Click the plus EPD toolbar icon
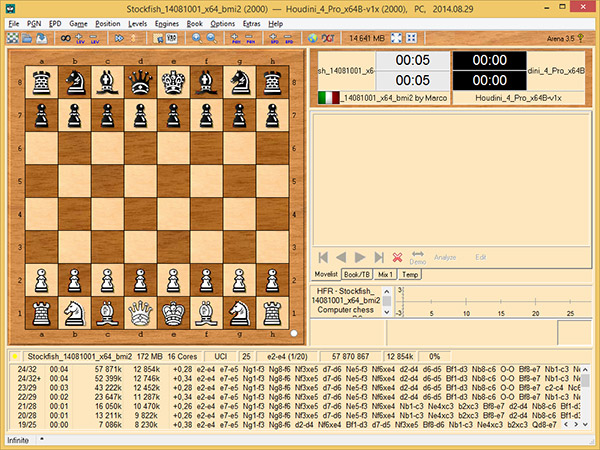Viewport: 600px width, 450px height. click(274, 38)
